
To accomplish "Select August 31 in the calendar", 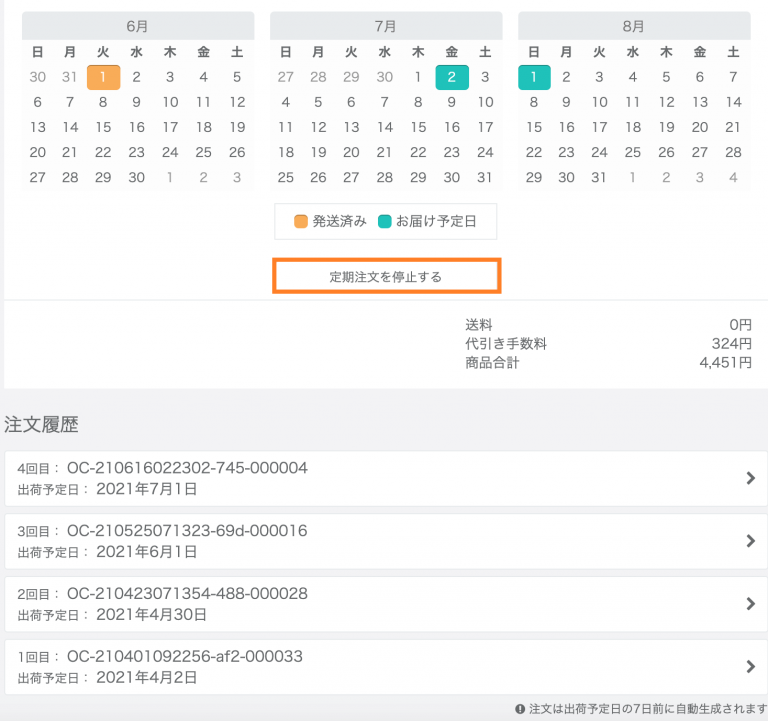I will (x=599, y=177).
